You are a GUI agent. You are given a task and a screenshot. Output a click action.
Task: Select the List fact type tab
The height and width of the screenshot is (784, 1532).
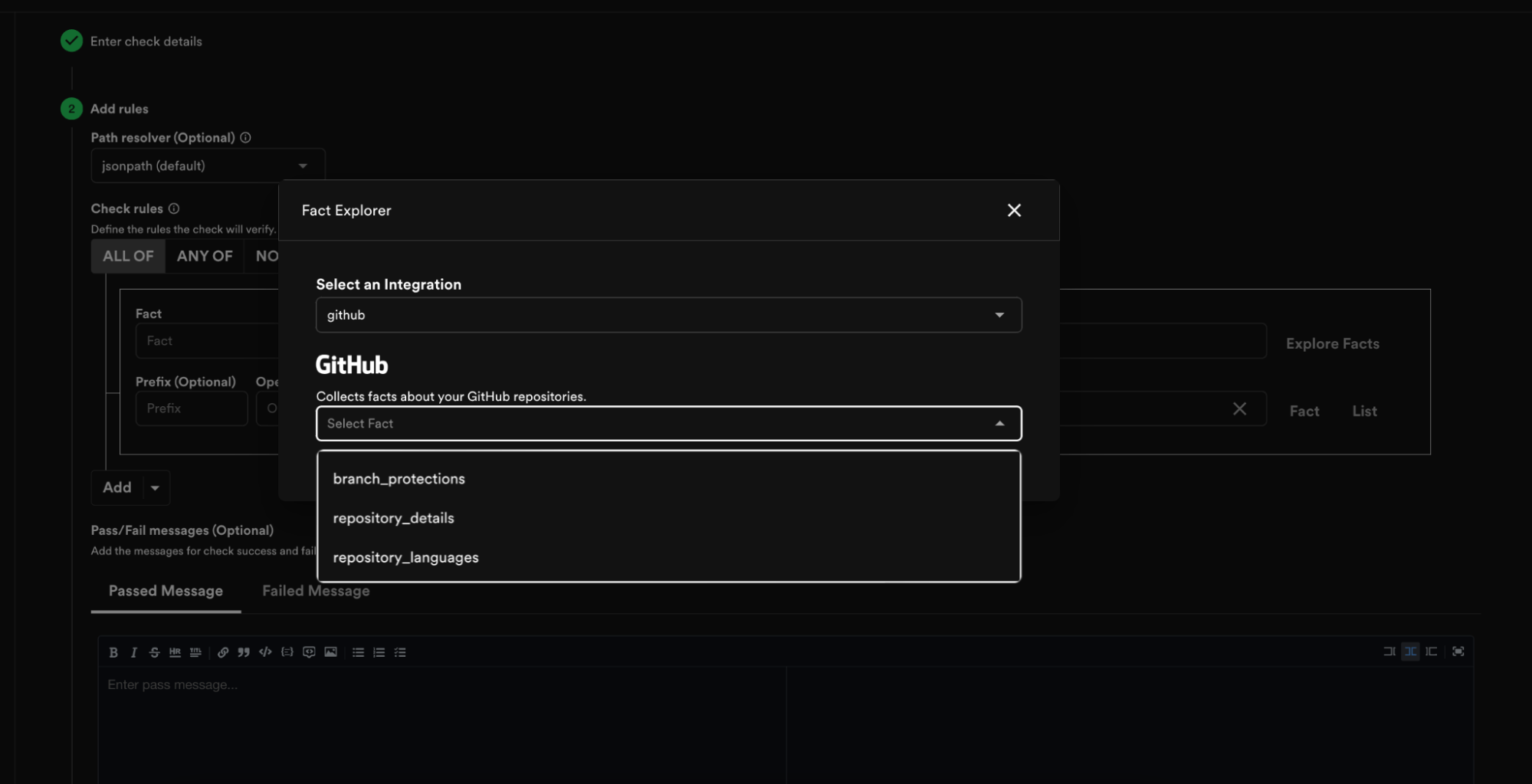1364,410
